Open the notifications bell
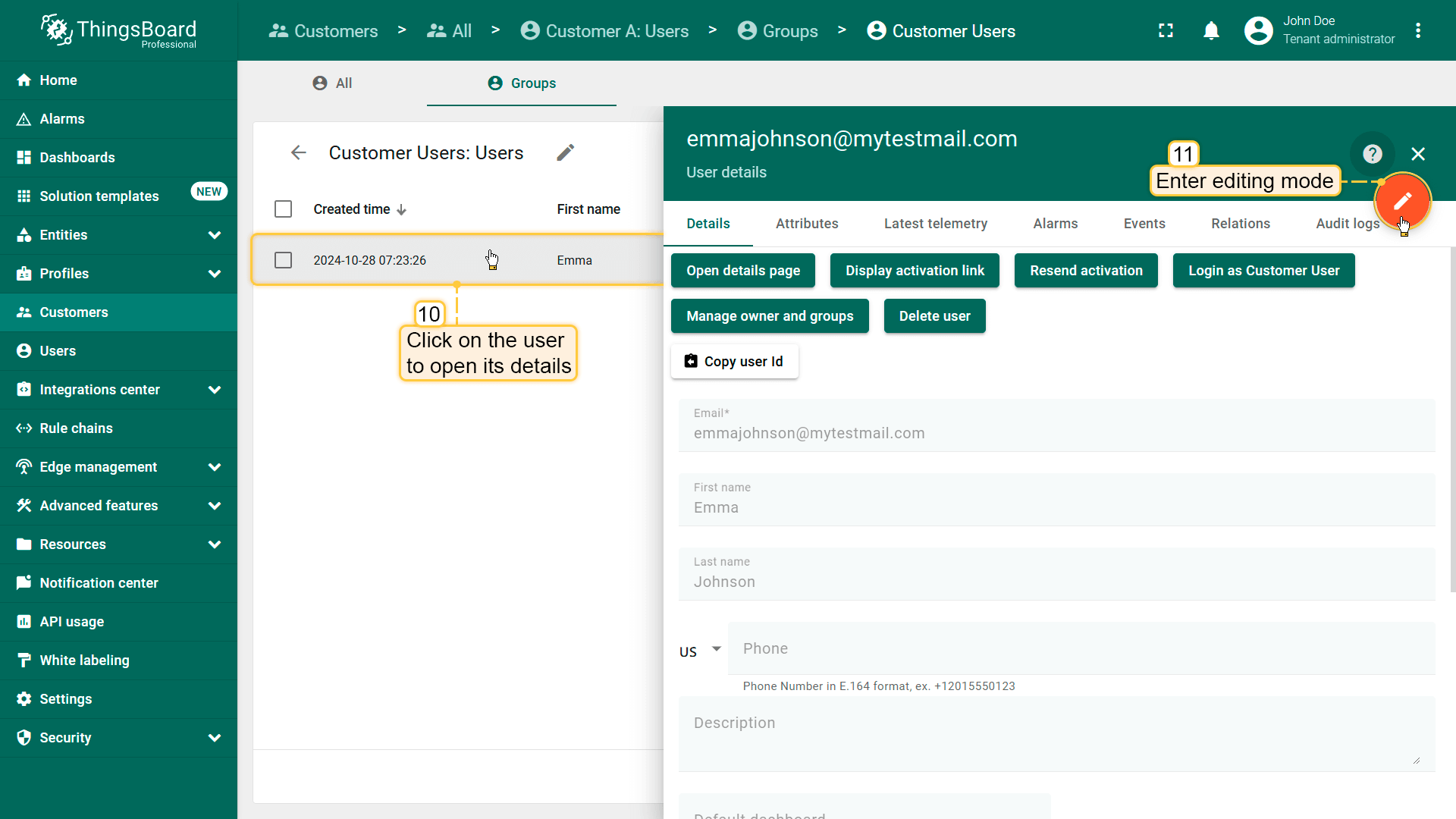 pos(1211,31)
